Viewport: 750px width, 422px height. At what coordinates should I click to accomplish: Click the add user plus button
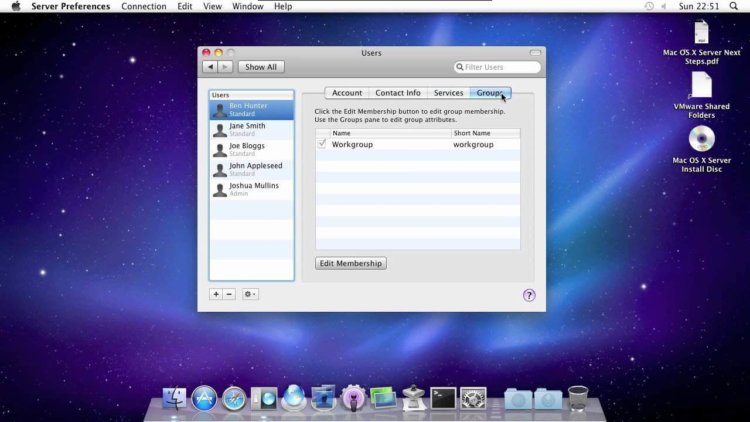click(x=216, y=294)
